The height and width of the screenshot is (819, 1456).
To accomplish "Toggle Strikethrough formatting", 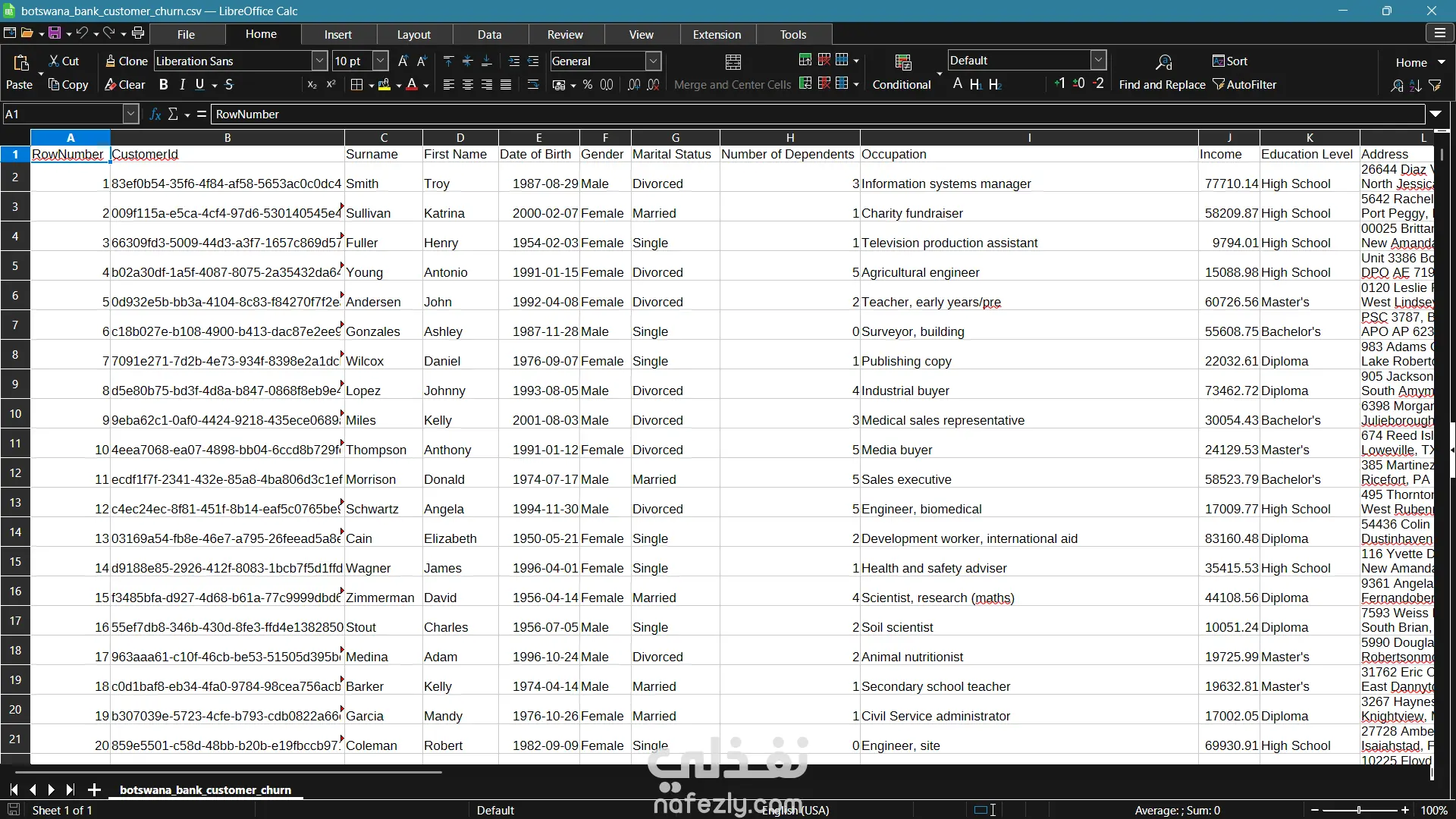I will click(229, 85).
